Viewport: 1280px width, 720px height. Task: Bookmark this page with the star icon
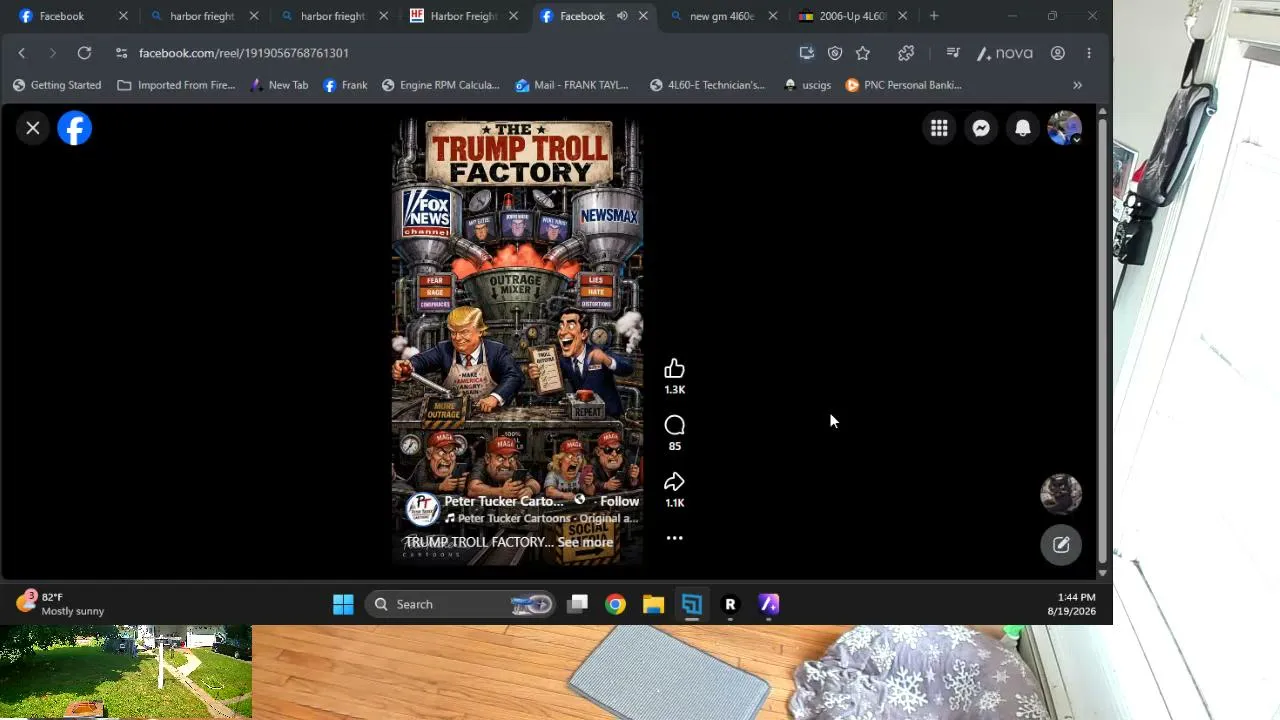[x=863, y=53]
